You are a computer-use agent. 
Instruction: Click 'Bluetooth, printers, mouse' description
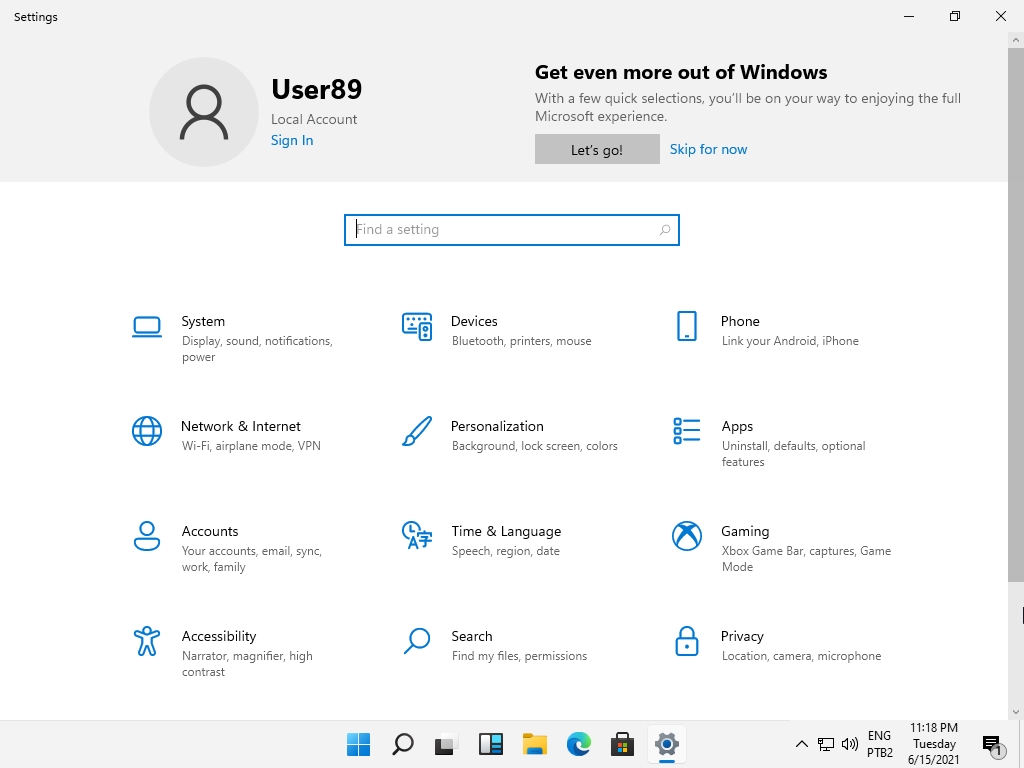[x=521, y=341]
